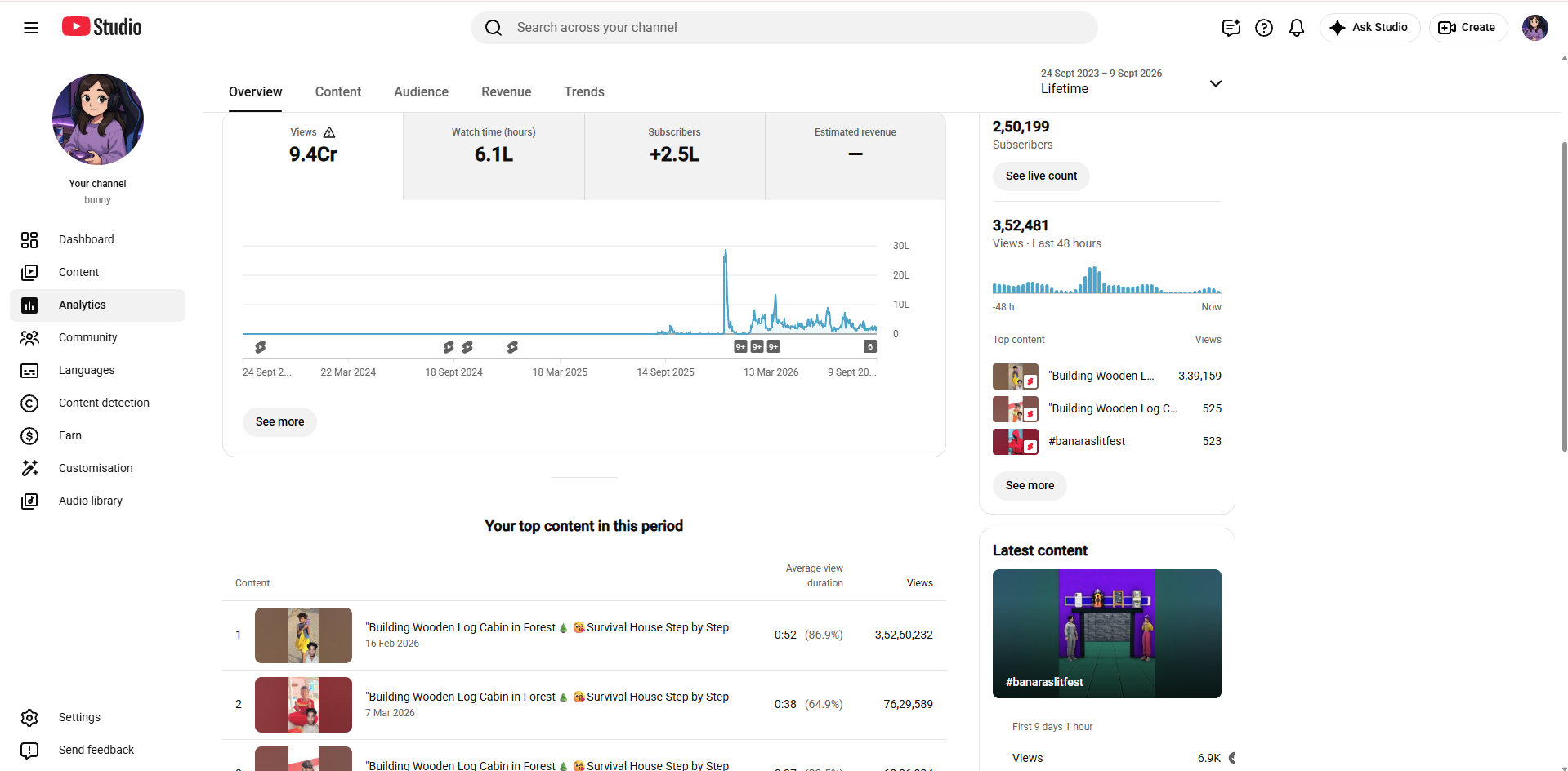Open Settings in the sidebar
This screenshot has width=1568, height=771.
point(98,717)
